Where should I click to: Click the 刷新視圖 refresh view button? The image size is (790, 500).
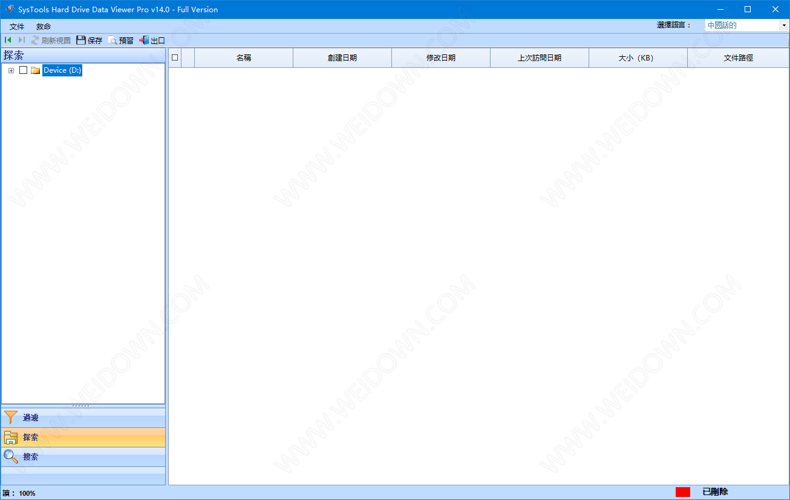[50, 40]
